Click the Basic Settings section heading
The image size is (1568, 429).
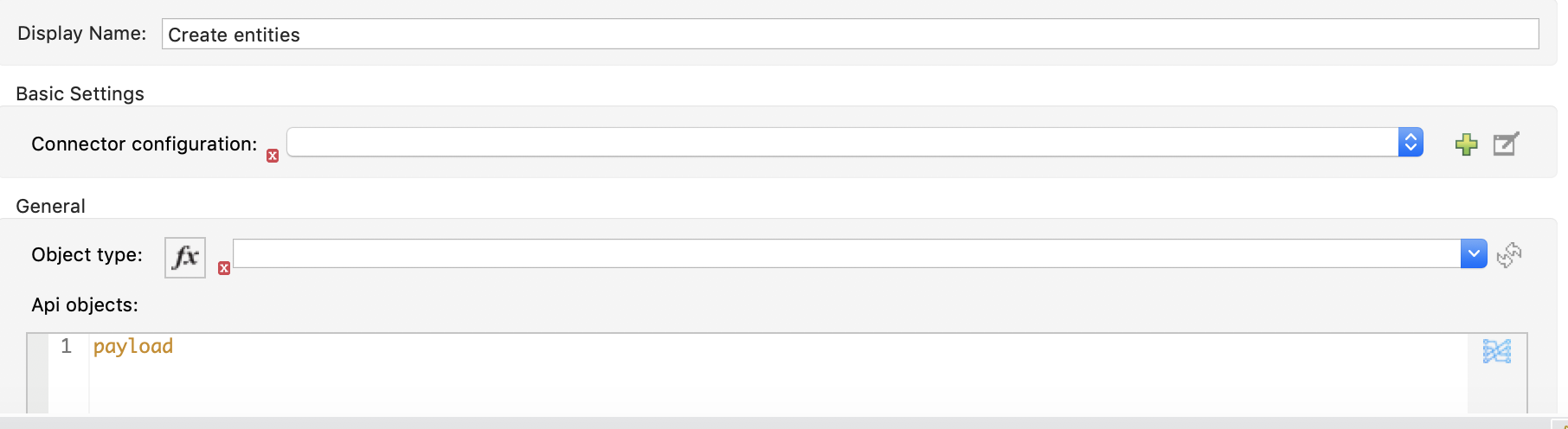click(80, 93)
